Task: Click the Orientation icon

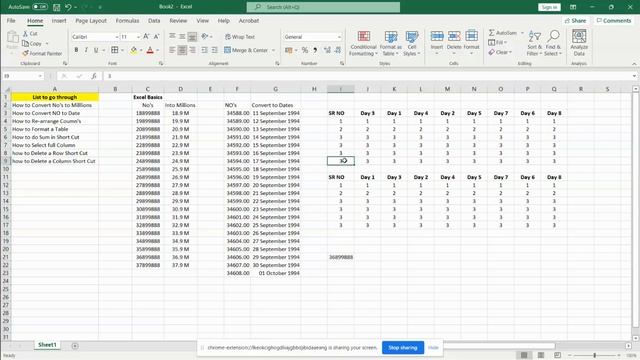Action: point(205,37)
